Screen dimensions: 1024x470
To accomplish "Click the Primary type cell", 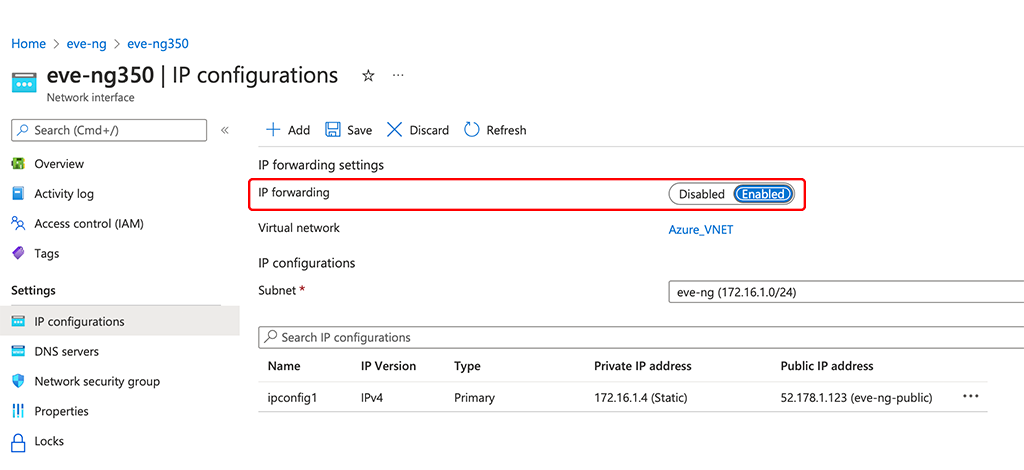I will (474, 397).
